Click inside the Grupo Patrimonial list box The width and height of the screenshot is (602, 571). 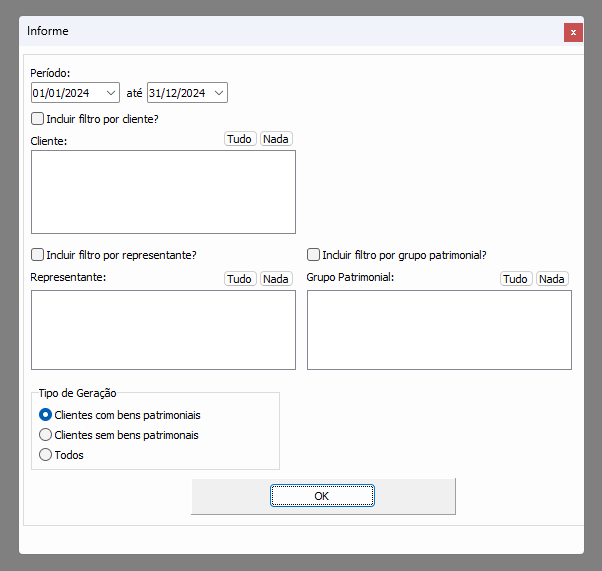click(x=439, y=330)
